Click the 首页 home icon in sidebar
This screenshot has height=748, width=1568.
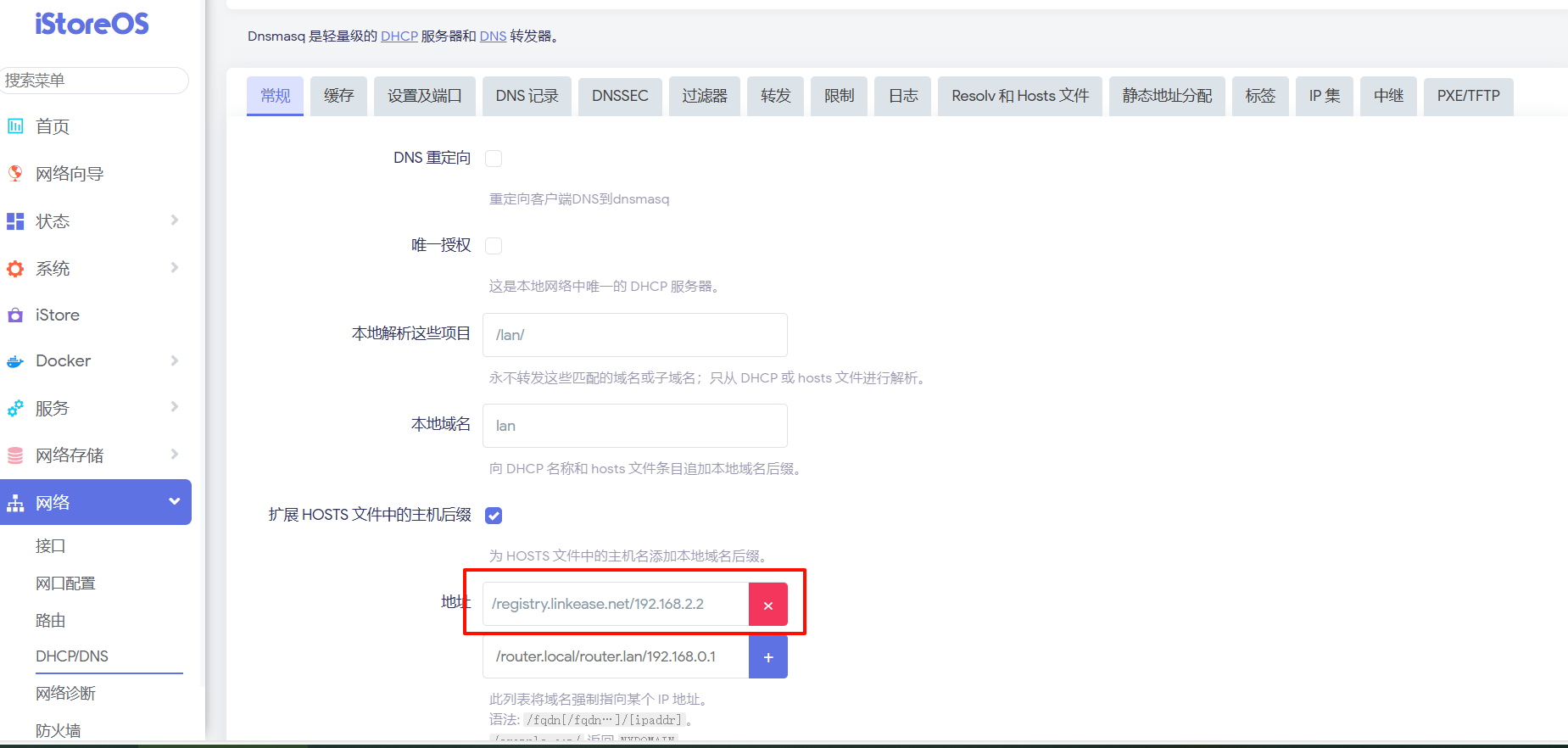pos(15,126)
